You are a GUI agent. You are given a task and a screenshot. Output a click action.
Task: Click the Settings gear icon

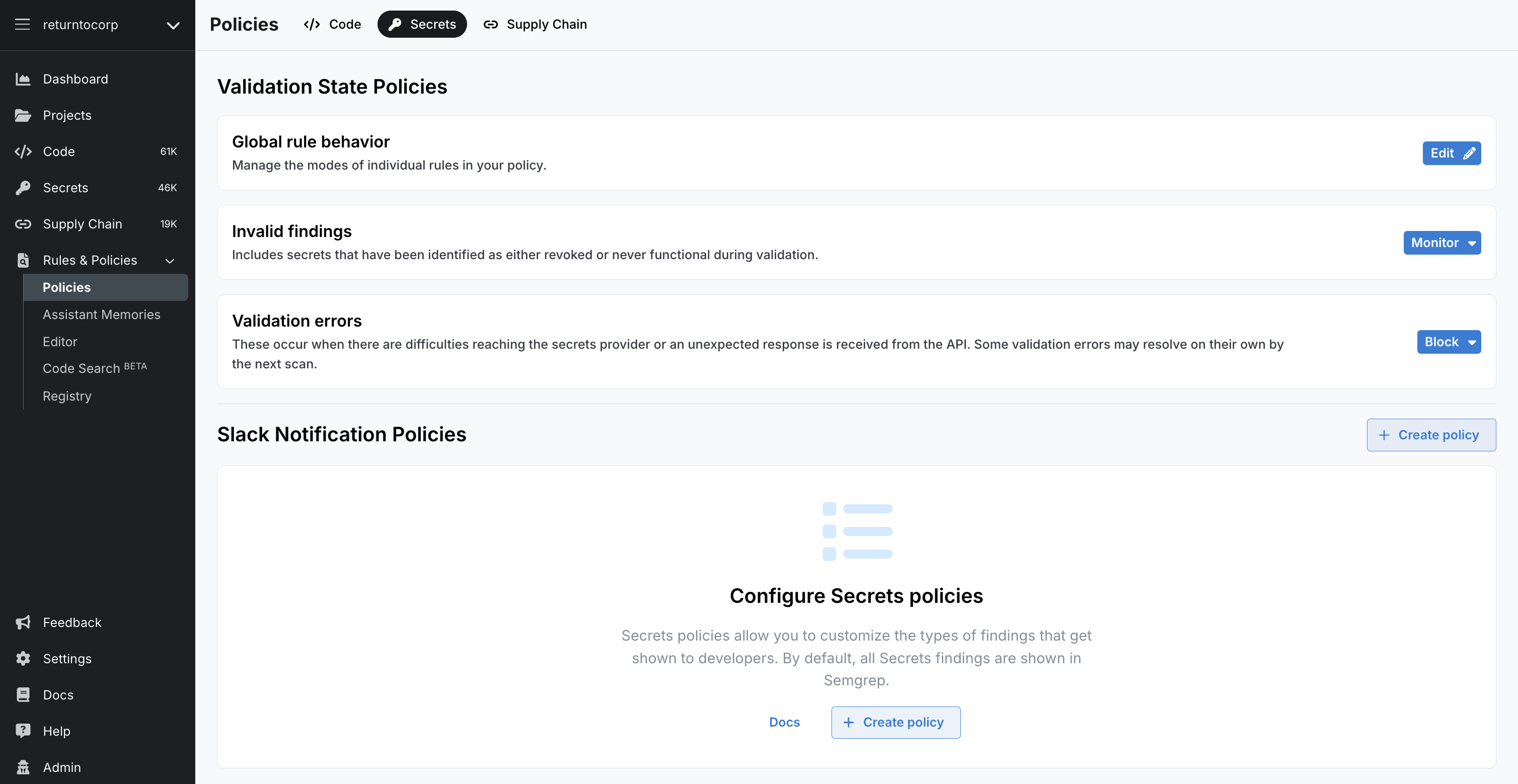click(22, 659)
